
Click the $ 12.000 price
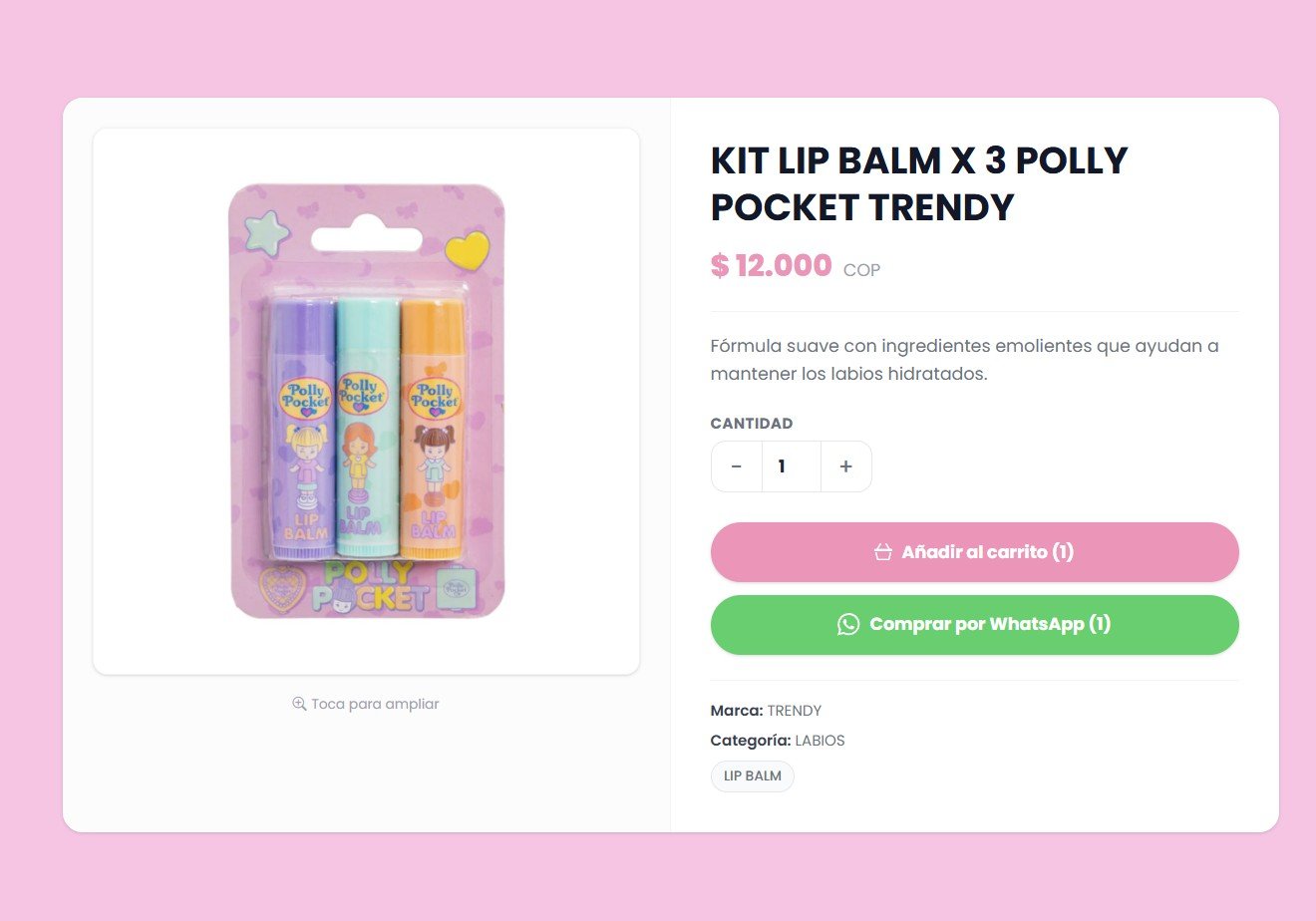(771, 266)
